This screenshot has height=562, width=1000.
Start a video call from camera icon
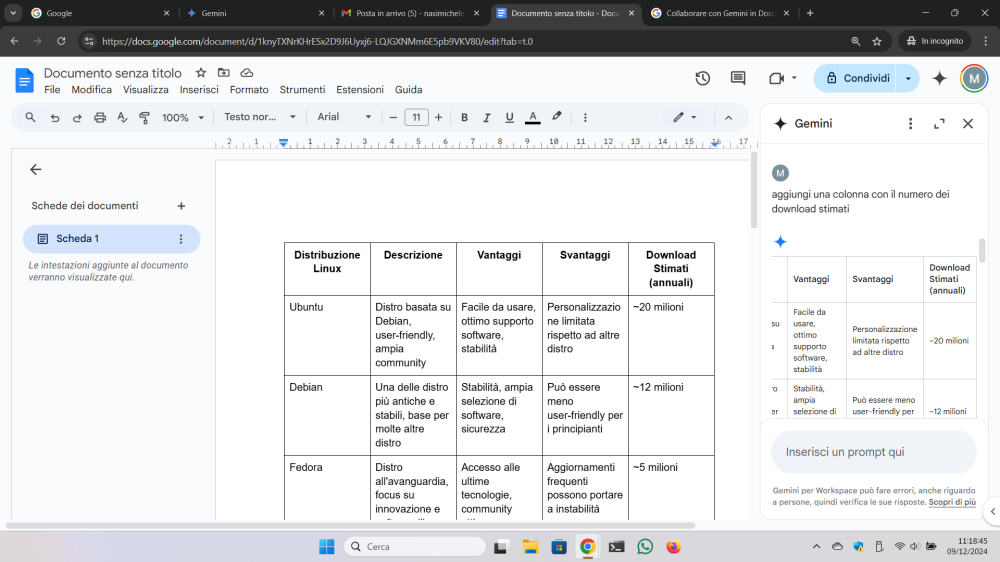[776, 78]
